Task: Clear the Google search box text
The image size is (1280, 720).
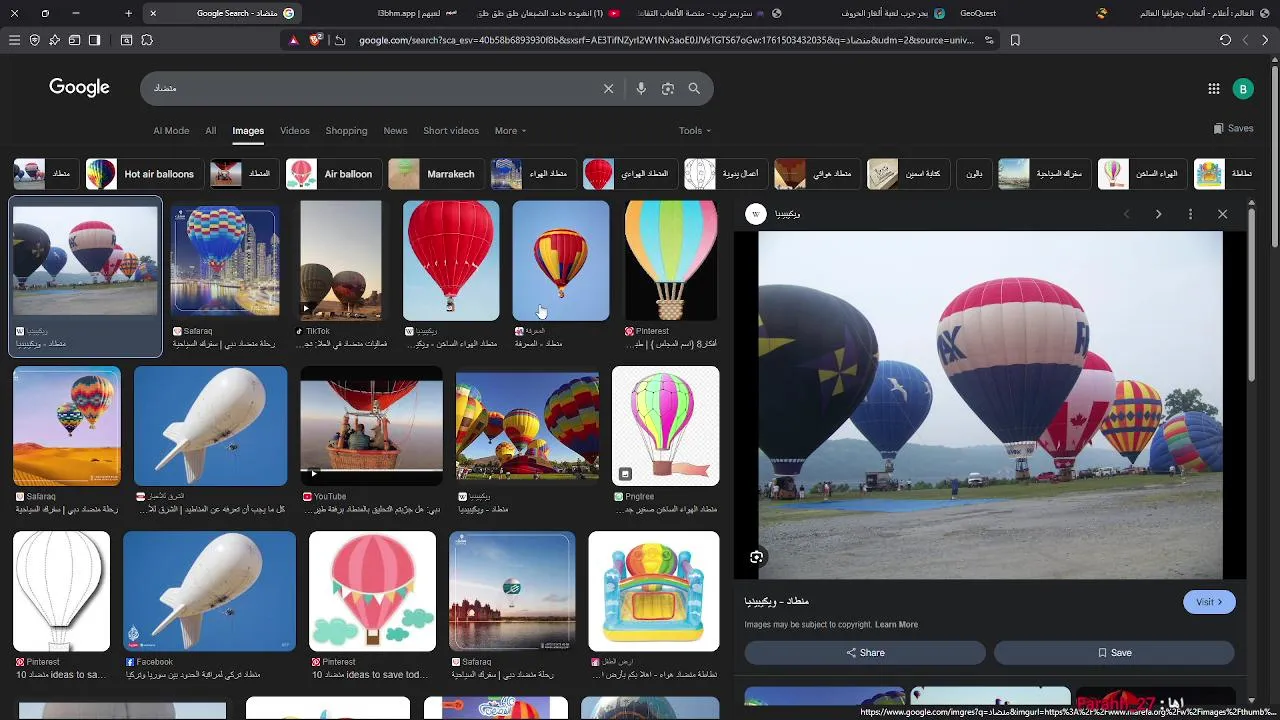Action: click(x=608, y=88)
